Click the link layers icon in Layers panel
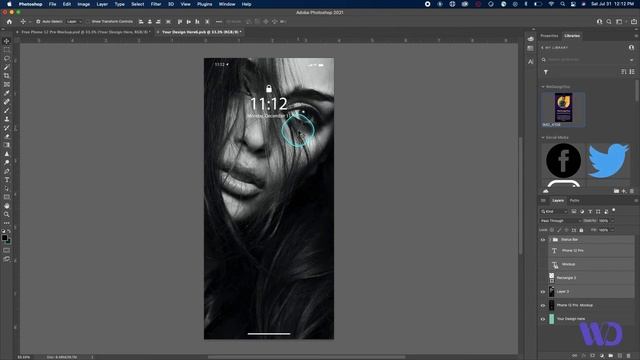 (x=575, y=356)
